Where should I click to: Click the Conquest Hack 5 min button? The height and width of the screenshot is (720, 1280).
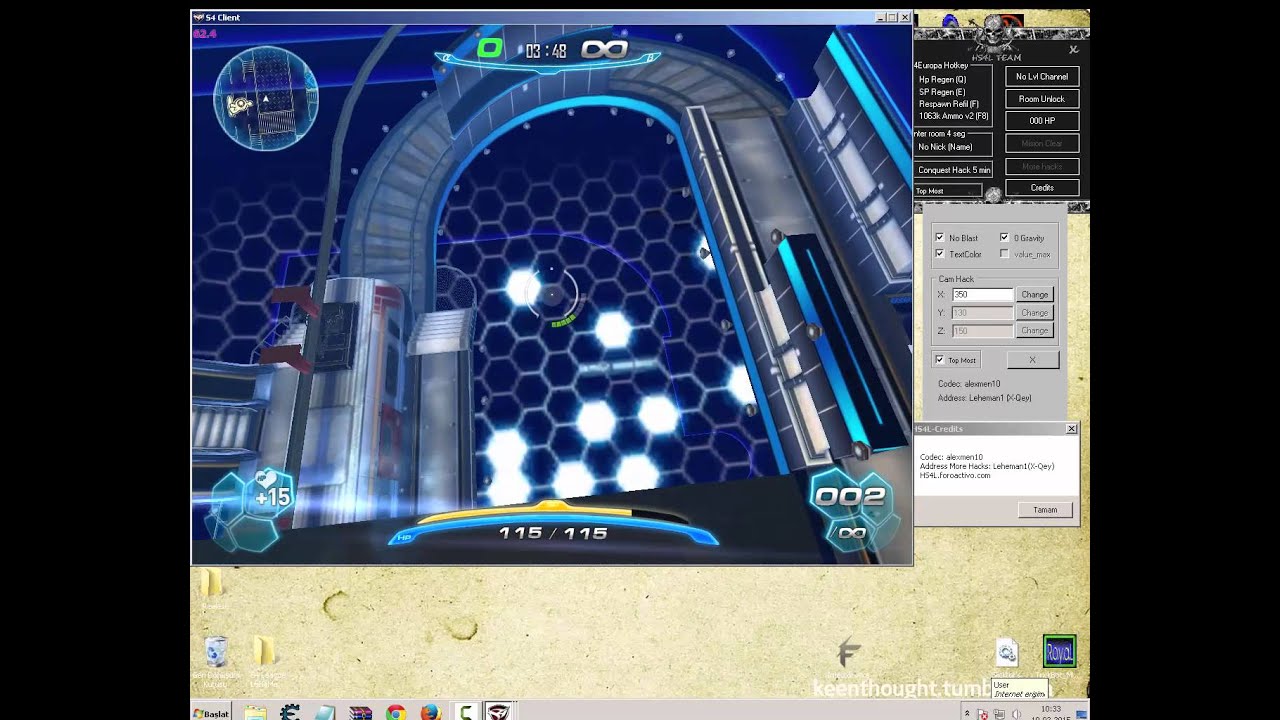[954, 170]
